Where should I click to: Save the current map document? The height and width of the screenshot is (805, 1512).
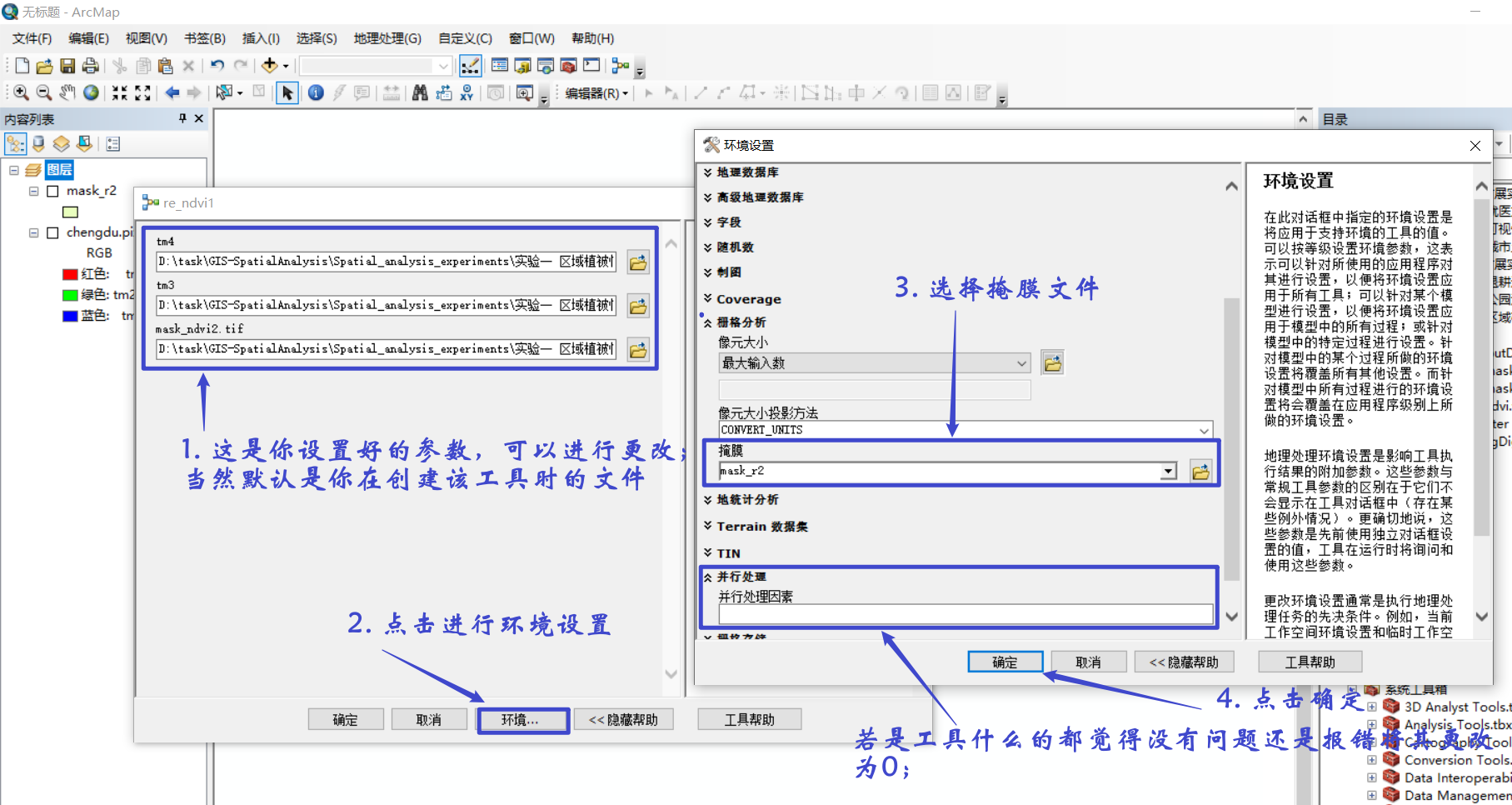[x=67, y=66]
